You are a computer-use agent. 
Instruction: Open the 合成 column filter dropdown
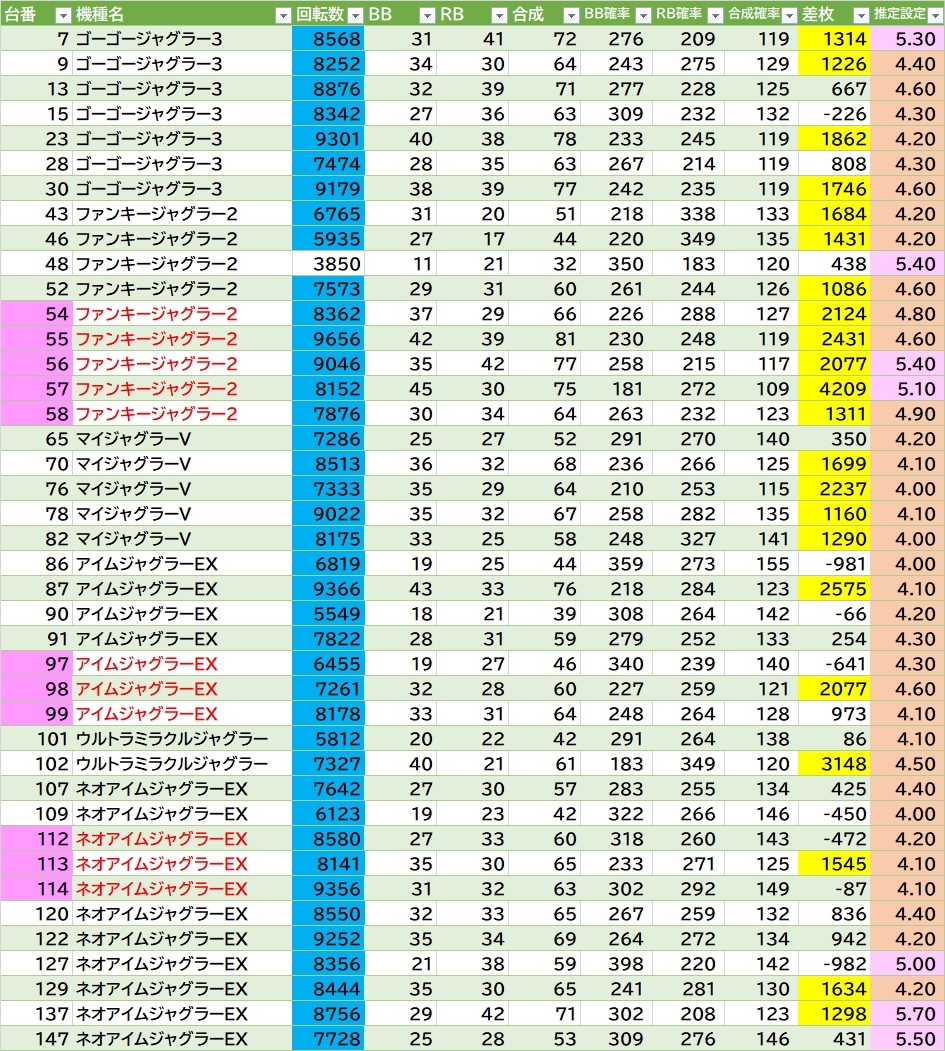(x=570, y=15)
